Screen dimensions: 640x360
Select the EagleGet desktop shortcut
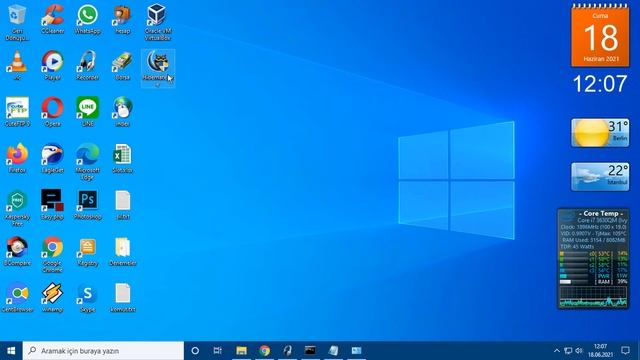coord(53,158)
